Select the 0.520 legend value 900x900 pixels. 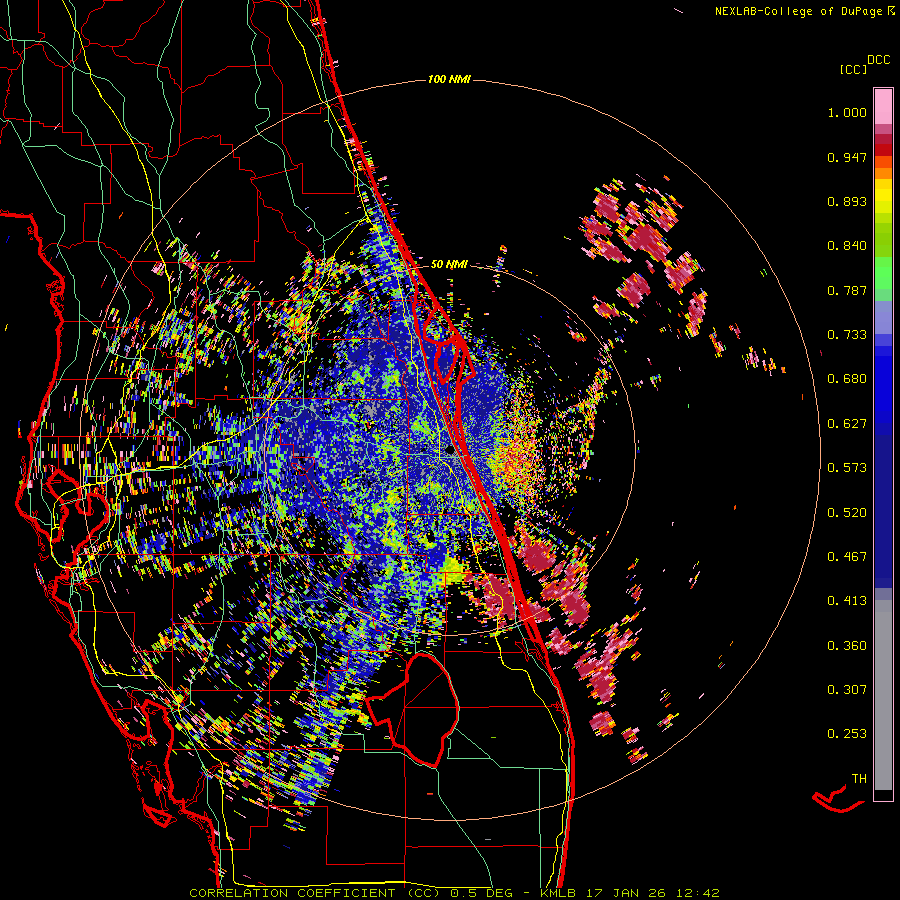(x=847, y=513)
